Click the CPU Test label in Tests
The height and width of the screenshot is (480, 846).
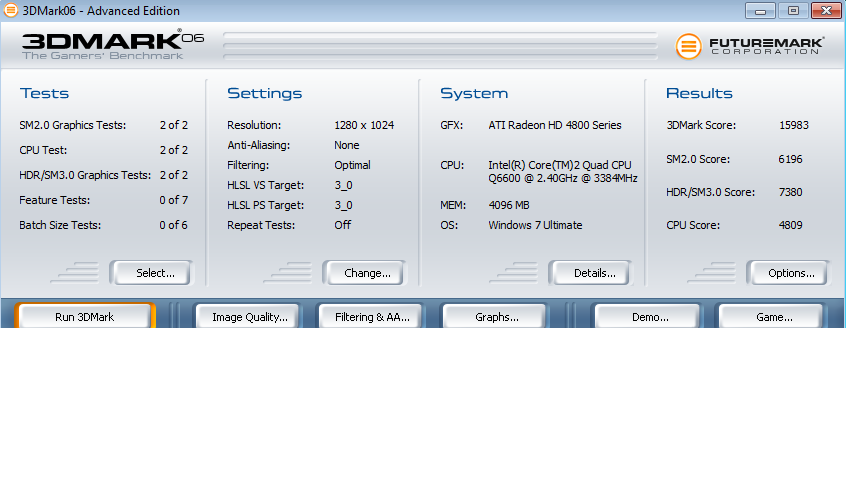point(43,150)
